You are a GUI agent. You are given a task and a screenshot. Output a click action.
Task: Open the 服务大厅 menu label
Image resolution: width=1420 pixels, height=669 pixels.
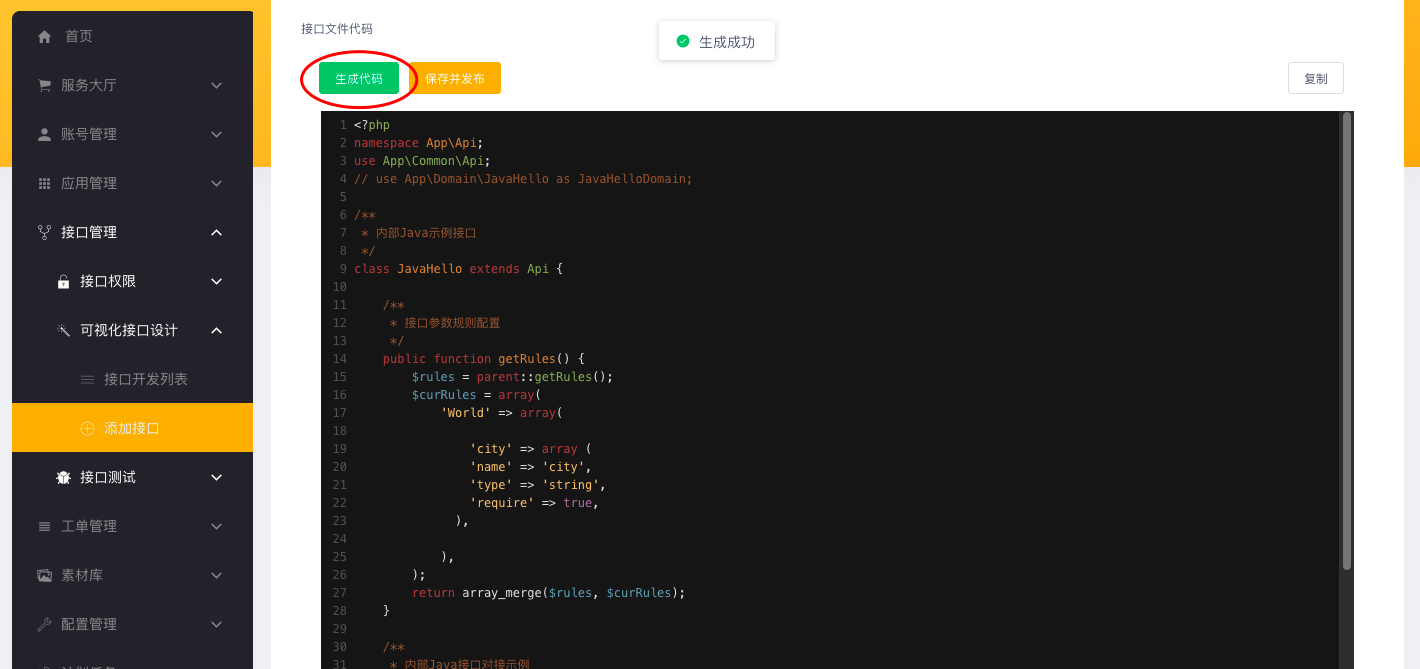[89, 85]
